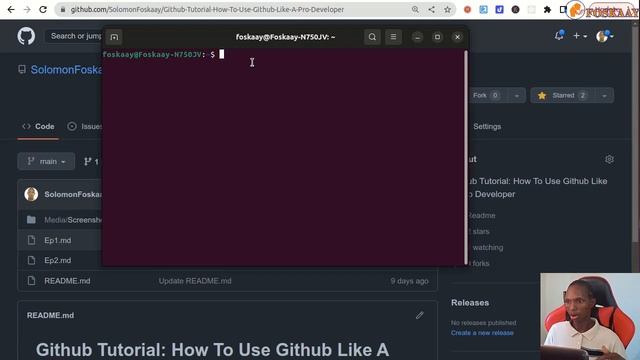Open the stars count link
Viewport: 640px width, 360px height.
(x=480, y=231)
